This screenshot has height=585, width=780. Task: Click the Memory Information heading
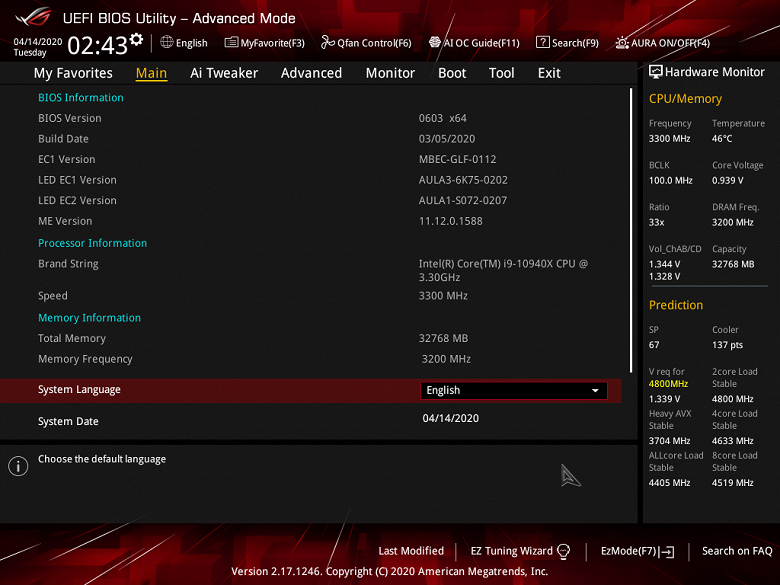90,318
